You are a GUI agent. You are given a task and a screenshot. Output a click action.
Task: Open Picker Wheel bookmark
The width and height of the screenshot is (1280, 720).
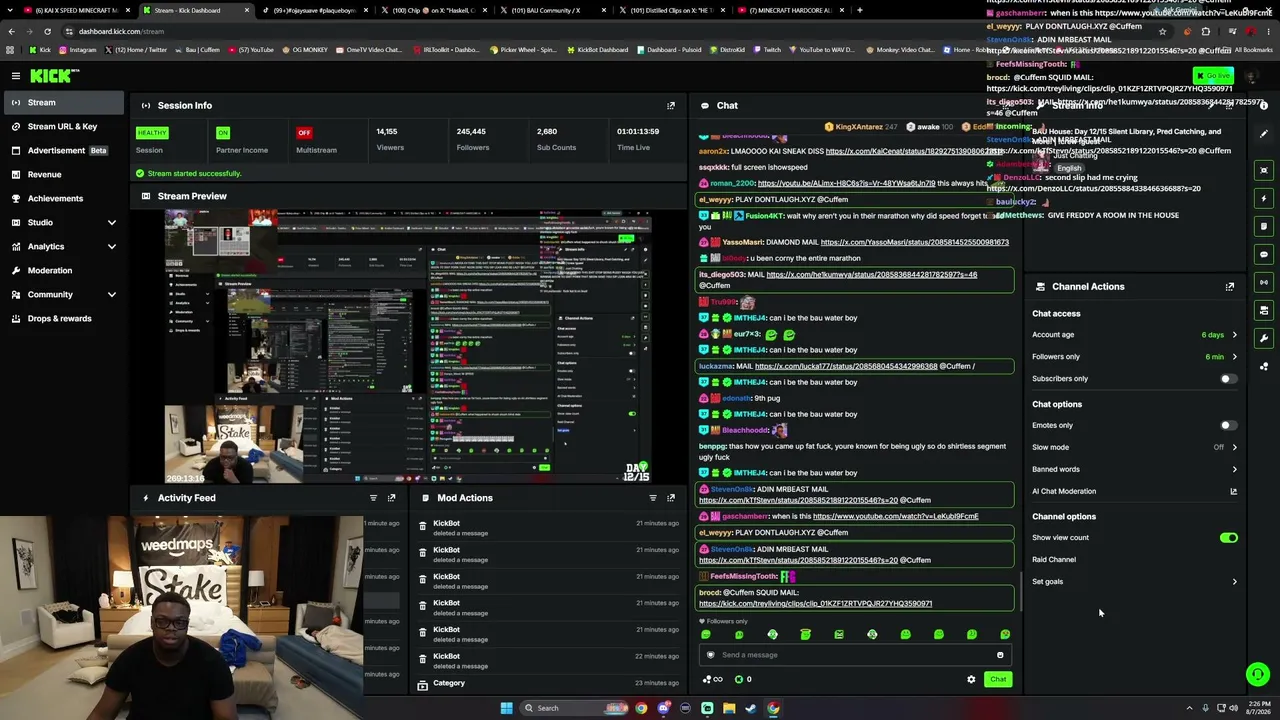[523, 50]
